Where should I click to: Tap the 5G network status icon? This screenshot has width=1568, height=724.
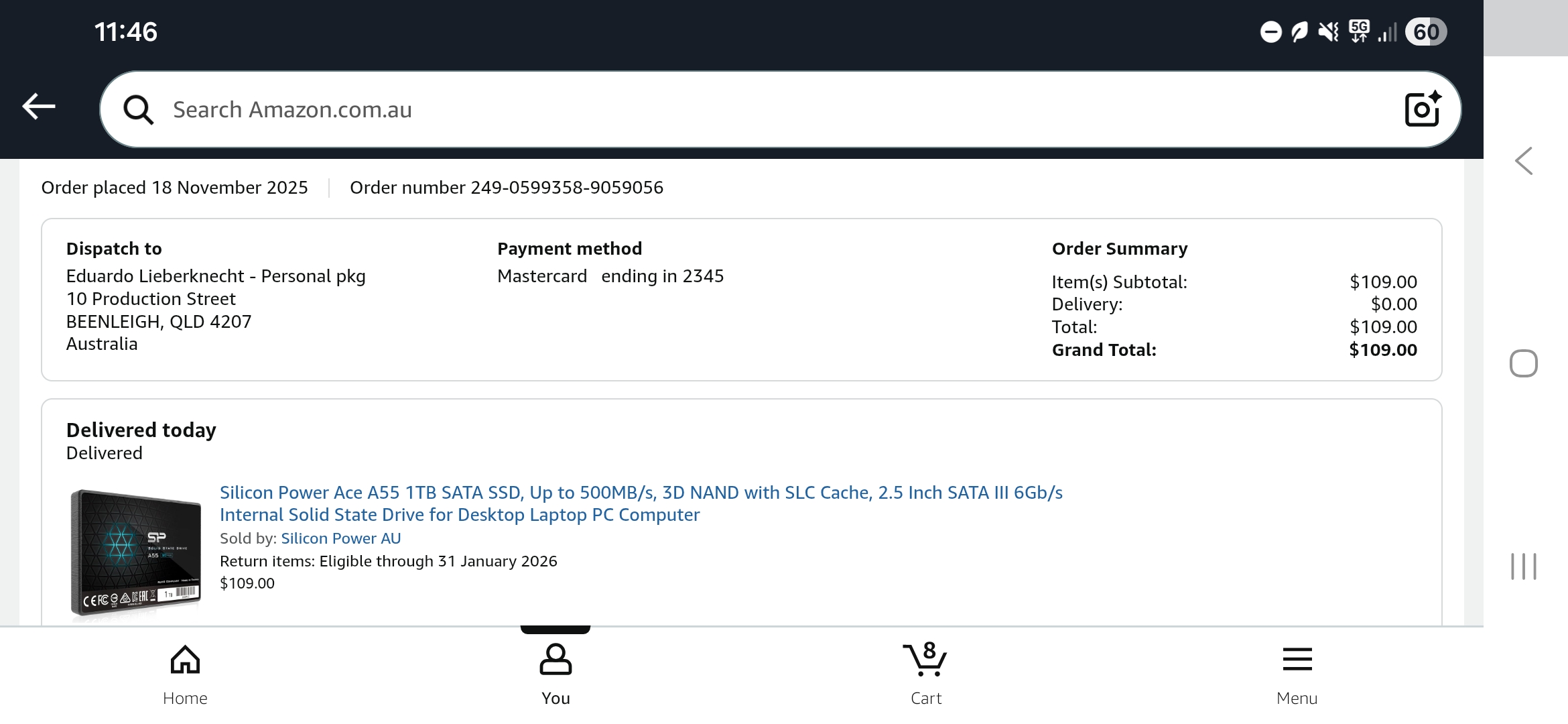pos(1359,32)
